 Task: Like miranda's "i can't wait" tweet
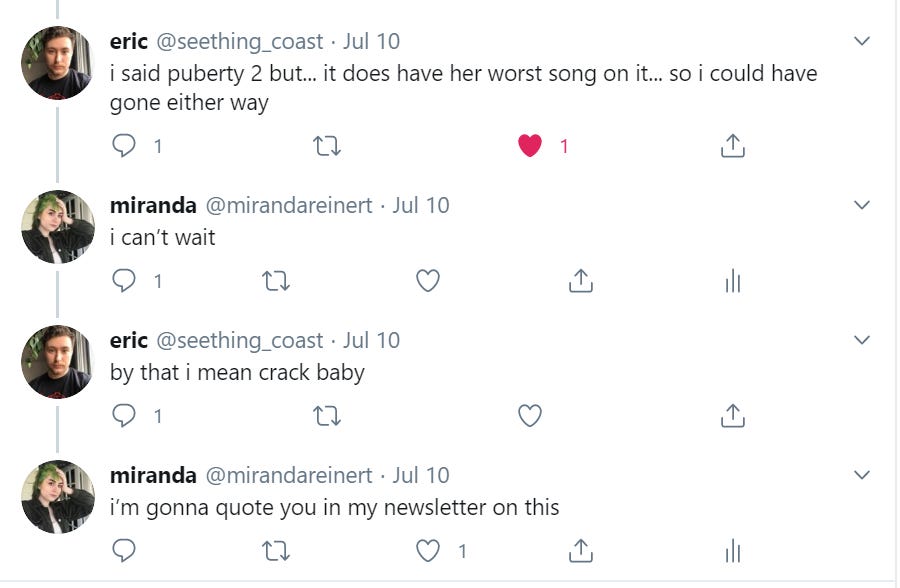pos(428,282)
